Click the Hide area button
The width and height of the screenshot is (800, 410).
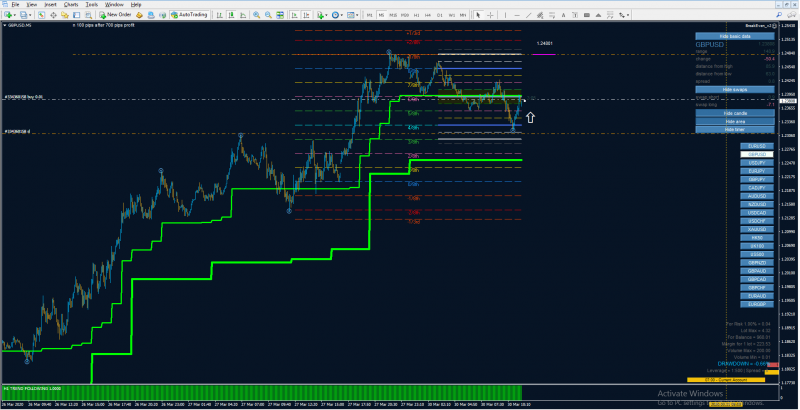[x=735, y=121]
